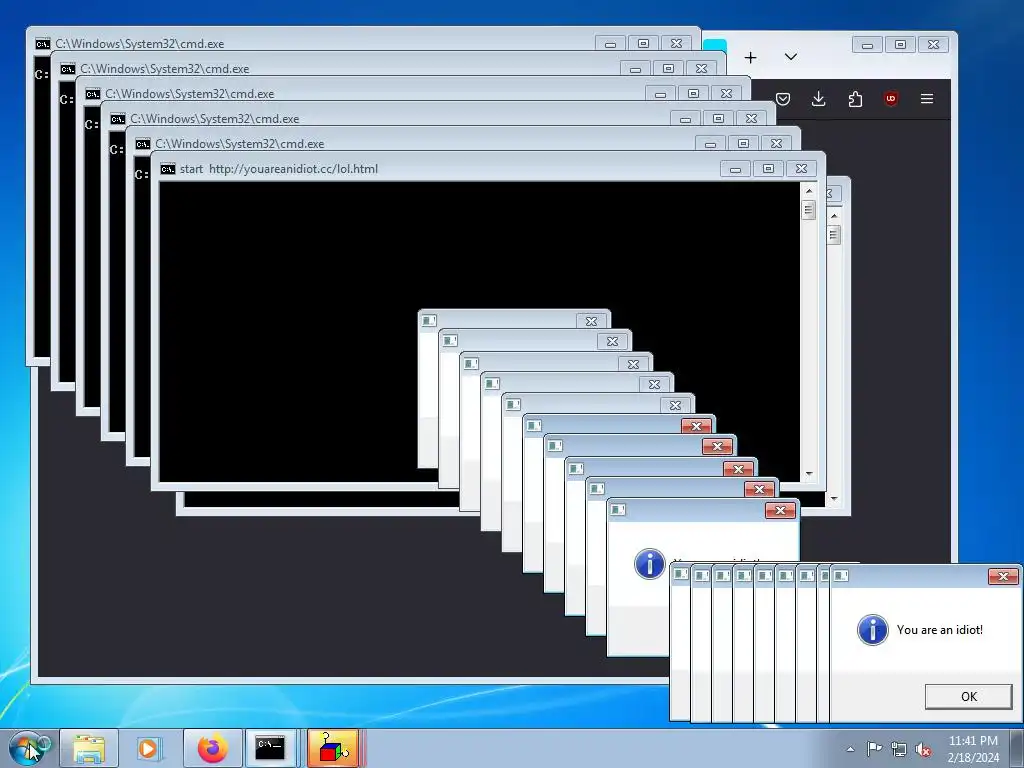
Task: Click OK in the 'You are an idiot!' dialog
Action: point(968,696)
